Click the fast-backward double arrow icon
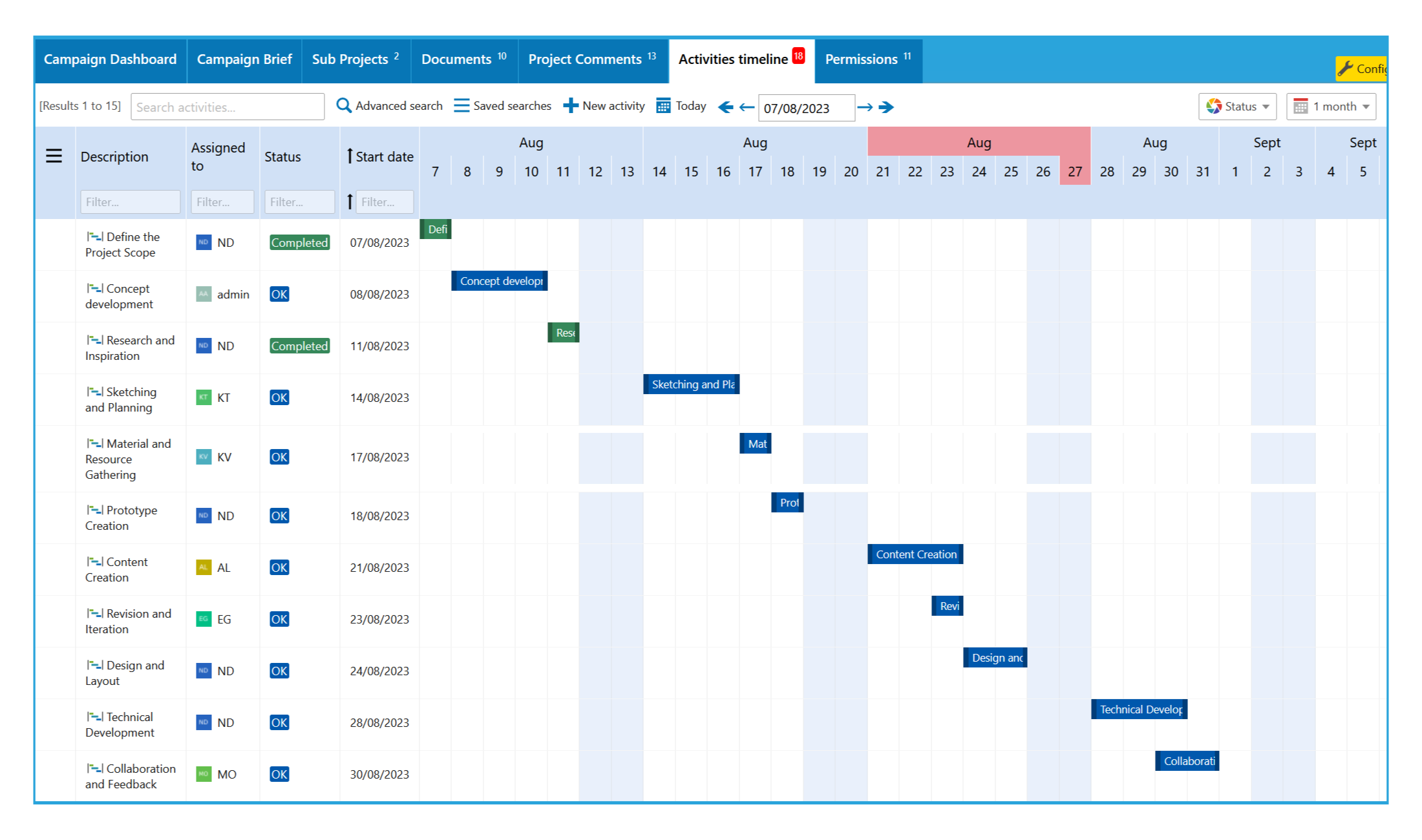 click(x=727, y=107)
